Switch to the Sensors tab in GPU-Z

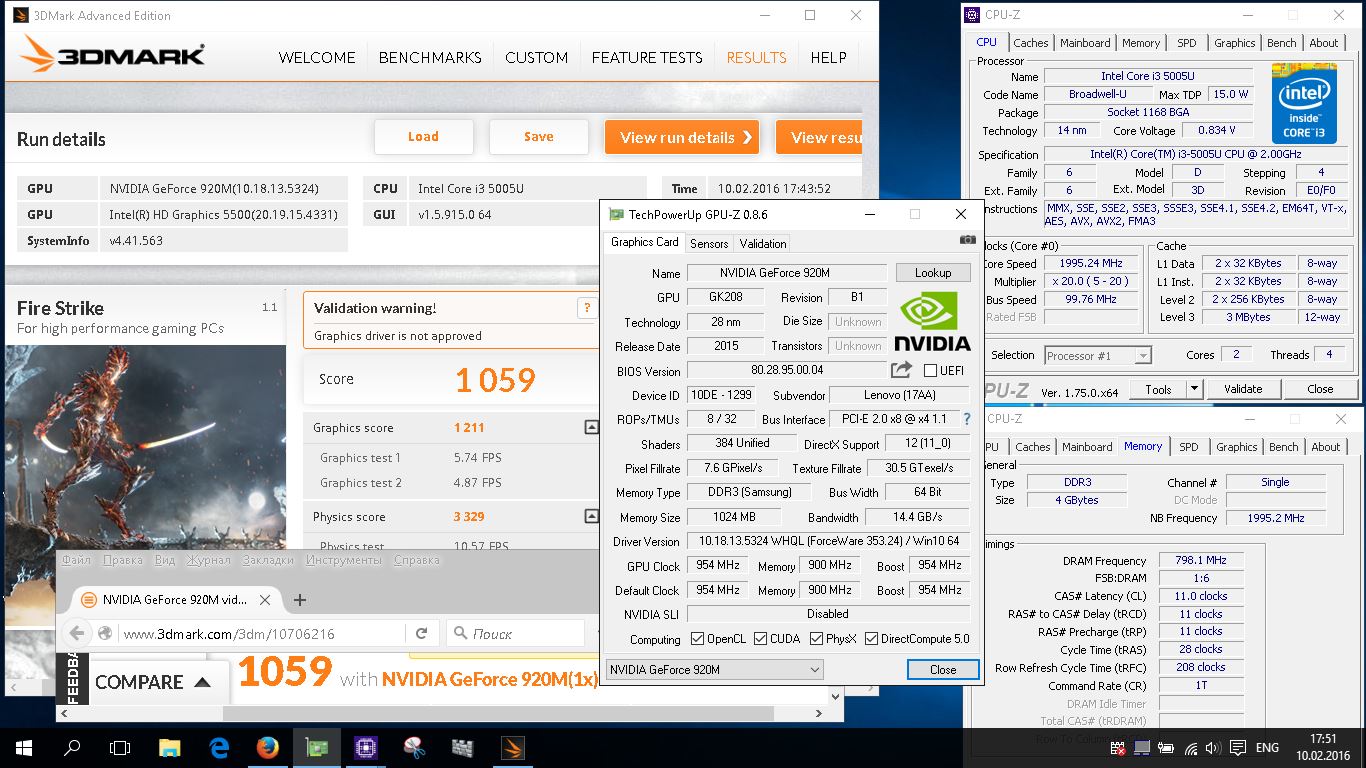[709, 243]
